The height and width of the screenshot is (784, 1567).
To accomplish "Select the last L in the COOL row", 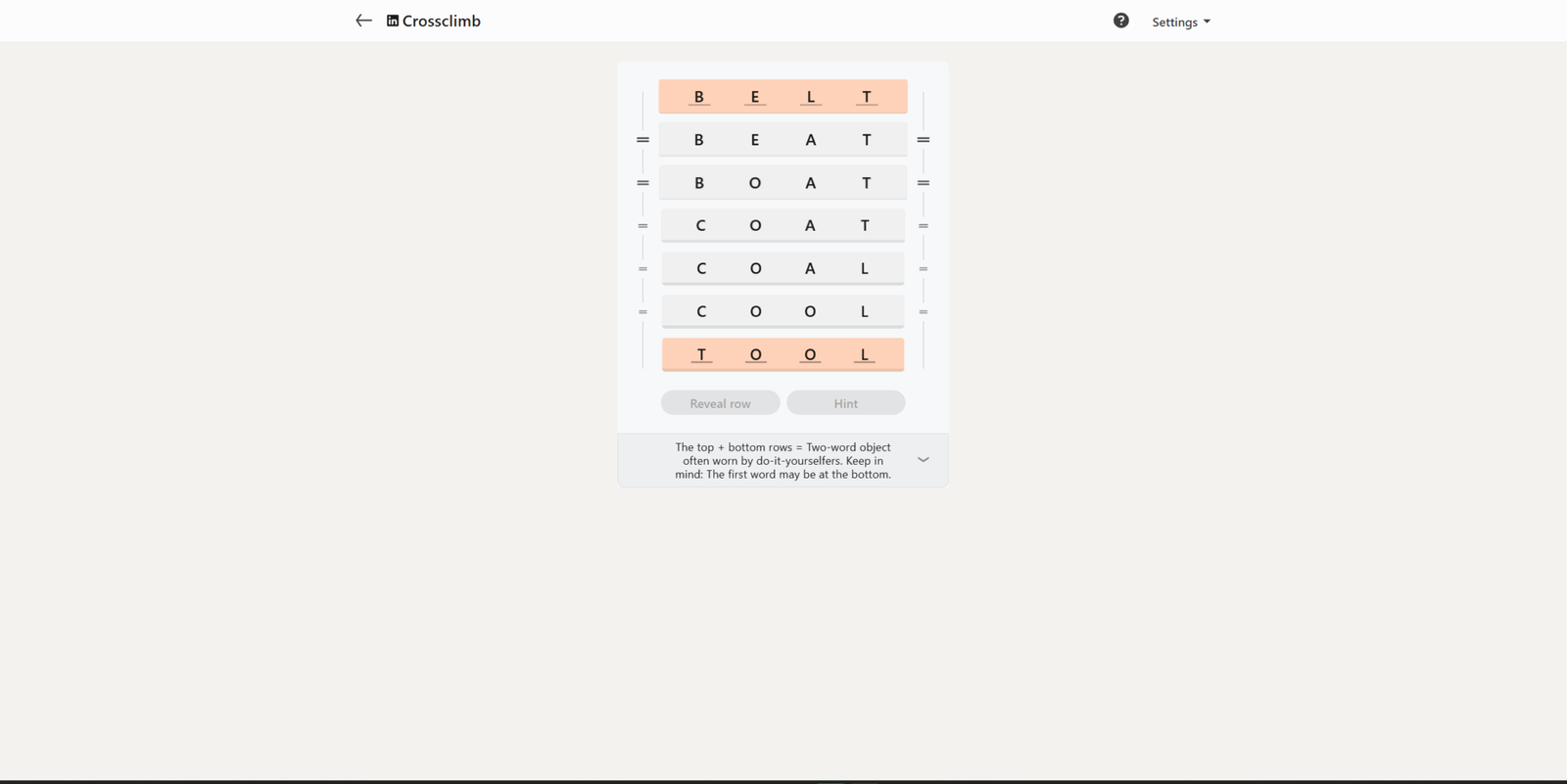I will coord(864,312).
